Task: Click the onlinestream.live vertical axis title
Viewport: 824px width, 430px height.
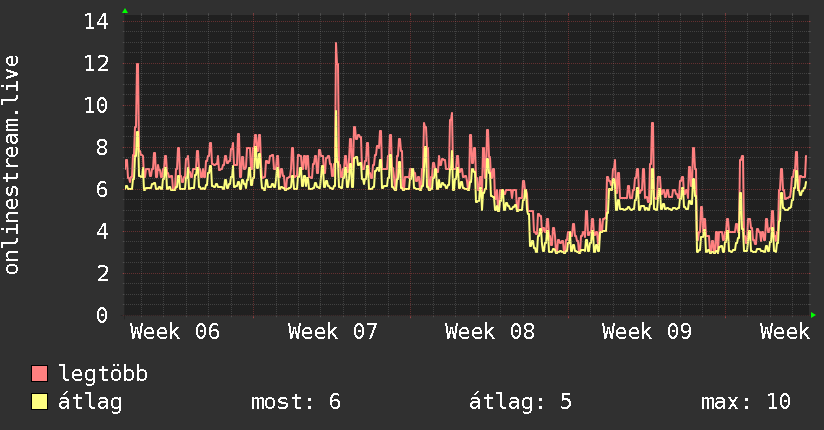Action: (x=11, y=165)
